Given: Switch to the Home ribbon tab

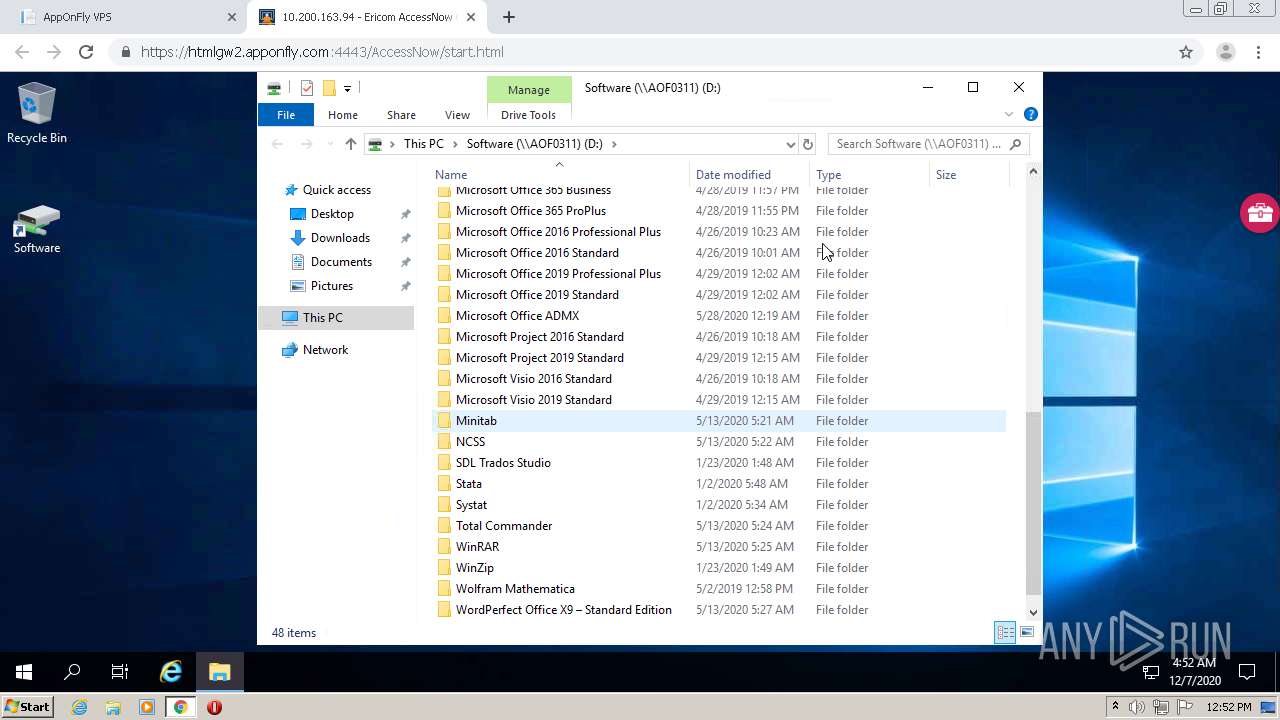Looking at the screenshot, I should coord(343,115).
